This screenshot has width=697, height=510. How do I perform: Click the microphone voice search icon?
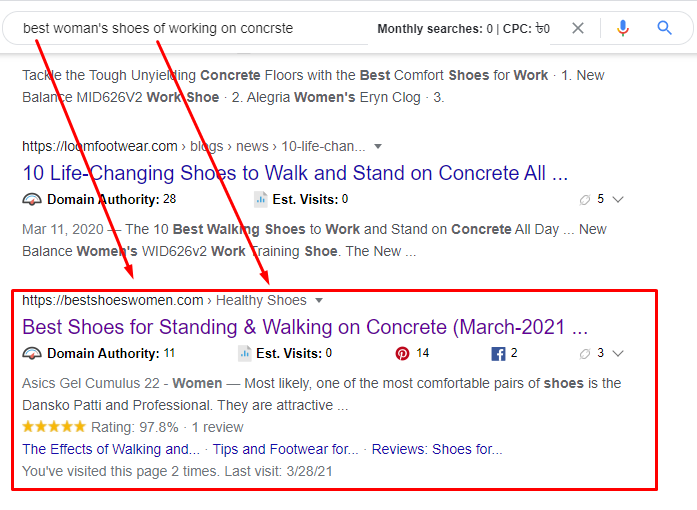[623, 28]
